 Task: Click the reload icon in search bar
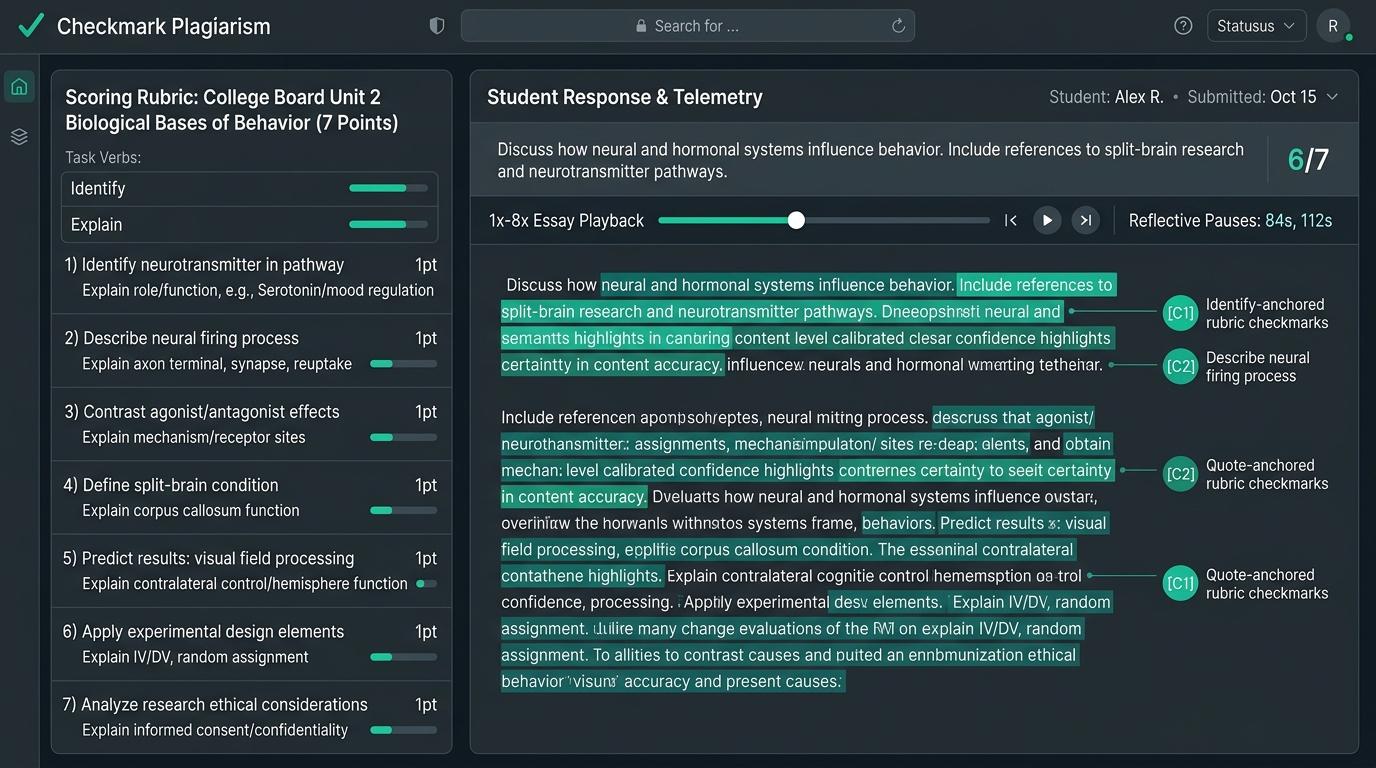[x=898, y=26]
